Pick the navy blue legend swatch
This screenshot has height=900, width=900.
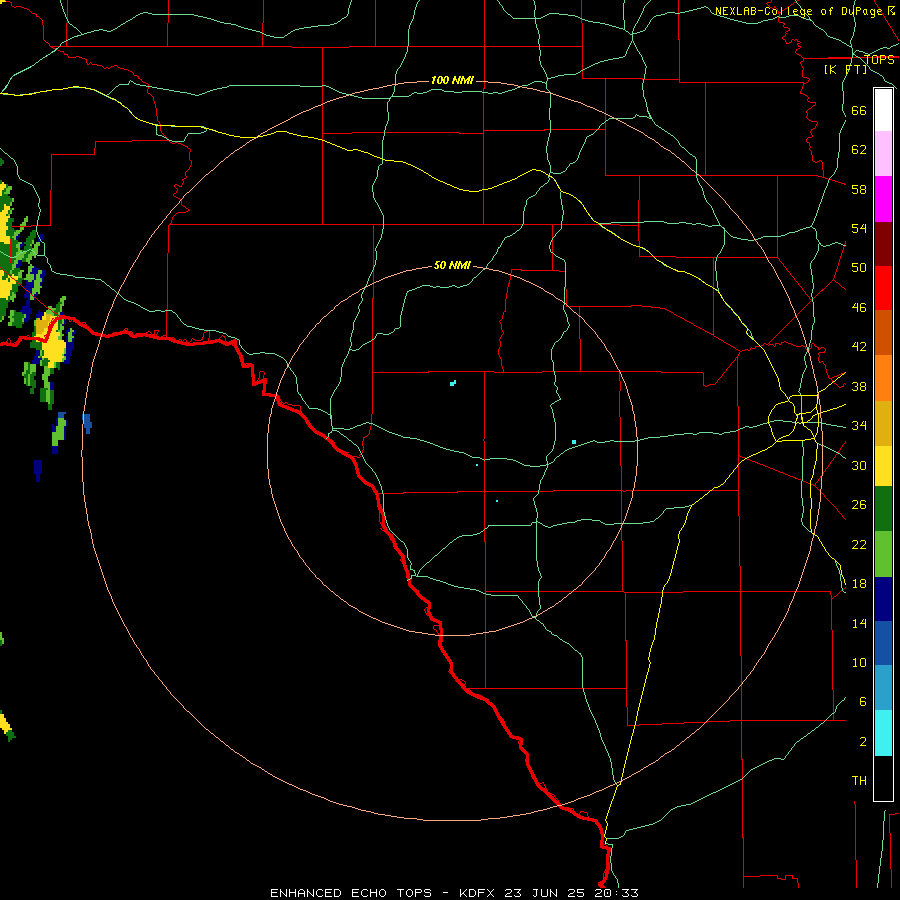pyautogui.click(x=883, y=599)
